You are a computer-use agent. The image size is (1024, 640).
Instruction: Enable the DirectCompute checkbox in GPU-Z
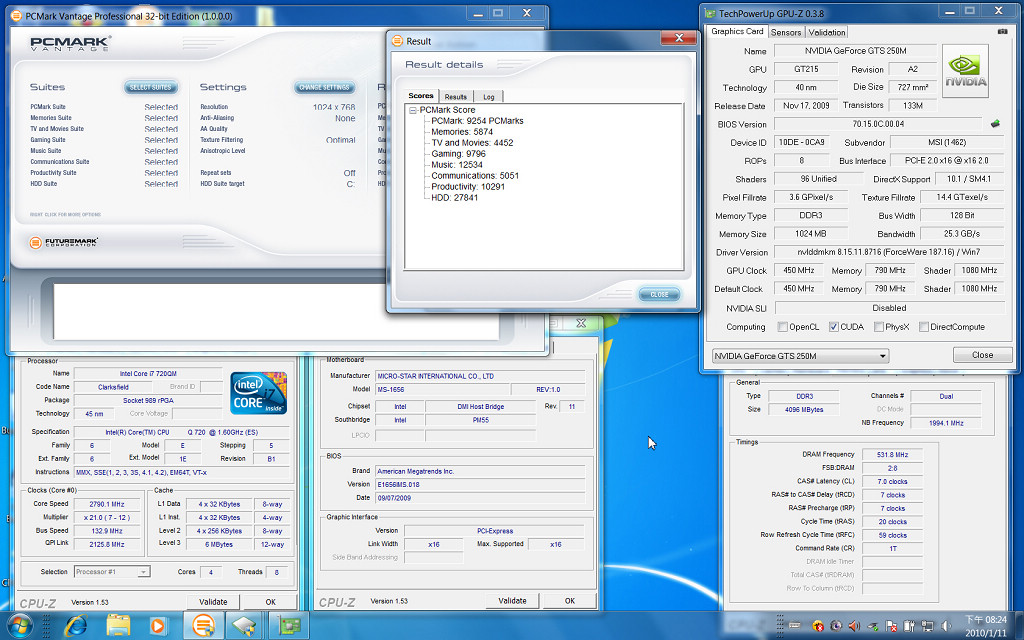point(923,327)
